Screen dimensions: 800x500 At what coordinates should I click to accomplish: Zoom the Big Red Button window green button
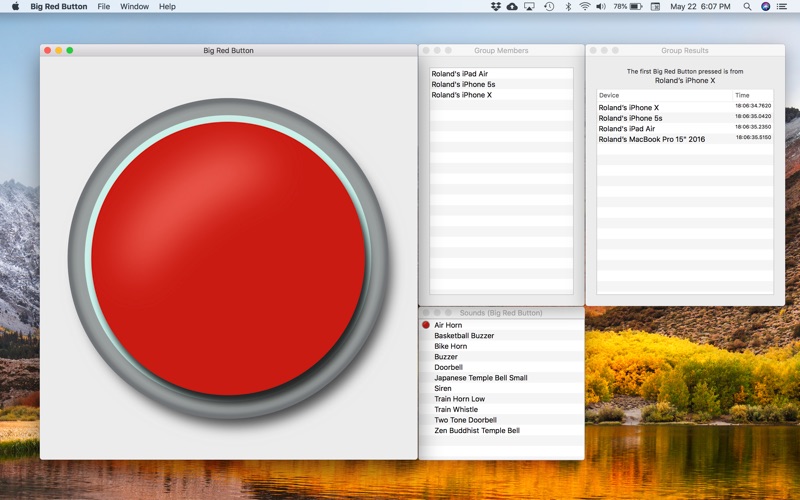pyautogui.click(x=70, y=50)
